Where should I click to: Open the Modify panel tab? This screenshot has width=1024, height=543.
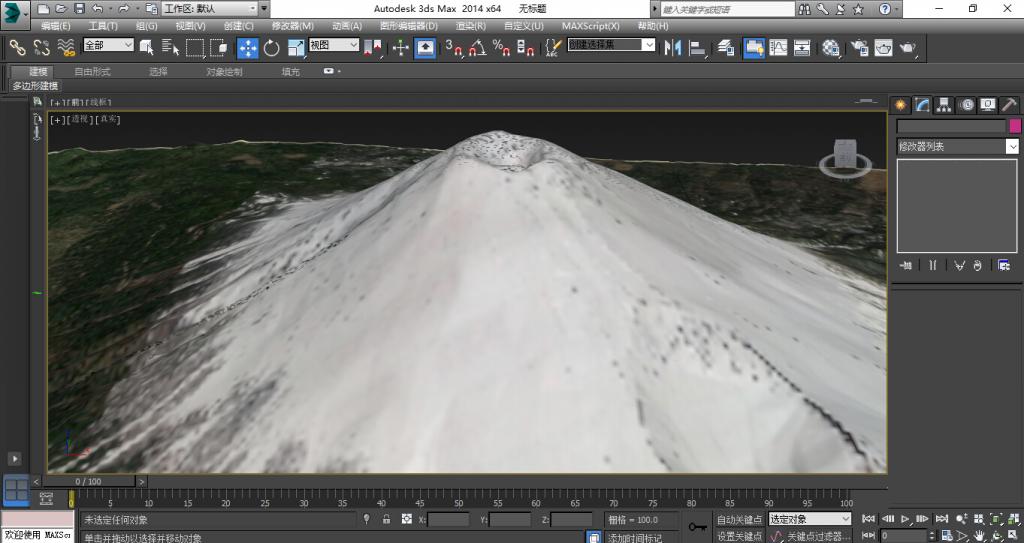922,105
